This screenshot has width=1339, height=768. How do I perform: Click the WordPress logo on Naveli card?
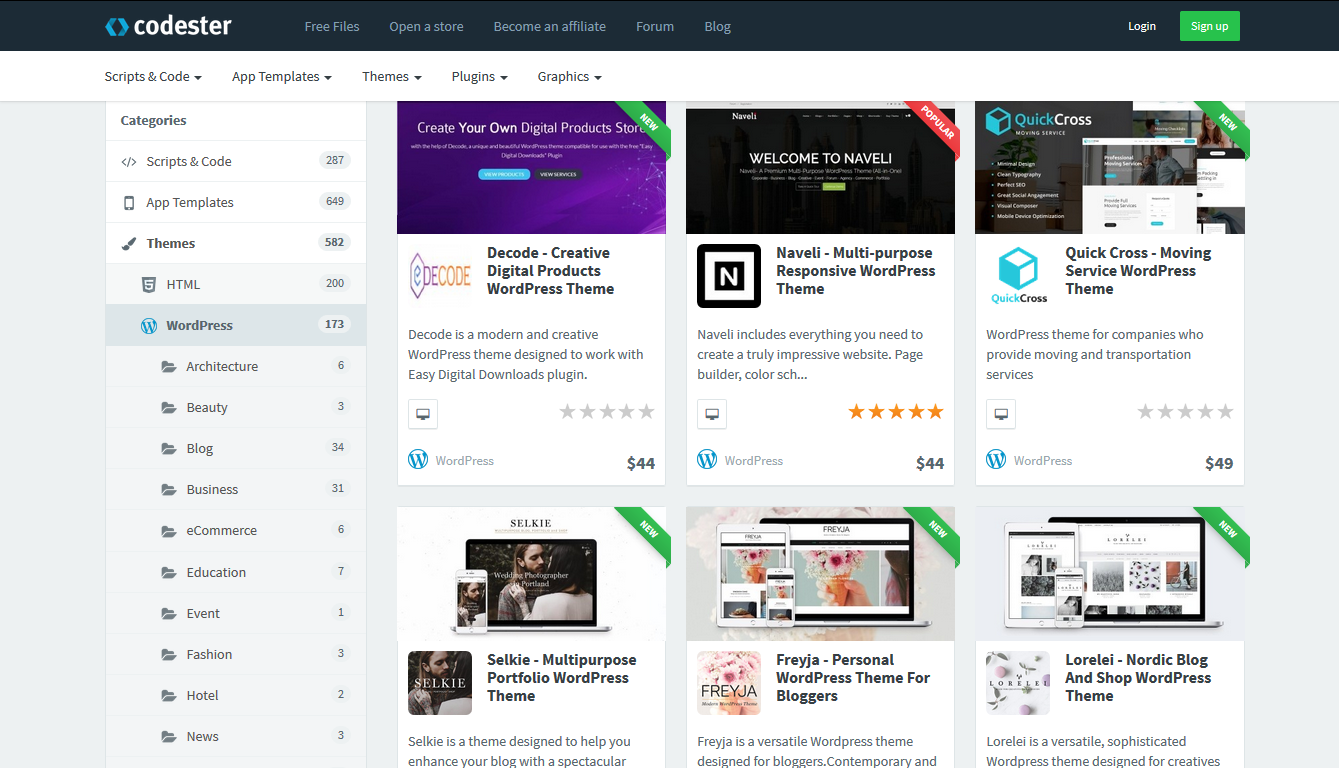click(x=707, y=459)
